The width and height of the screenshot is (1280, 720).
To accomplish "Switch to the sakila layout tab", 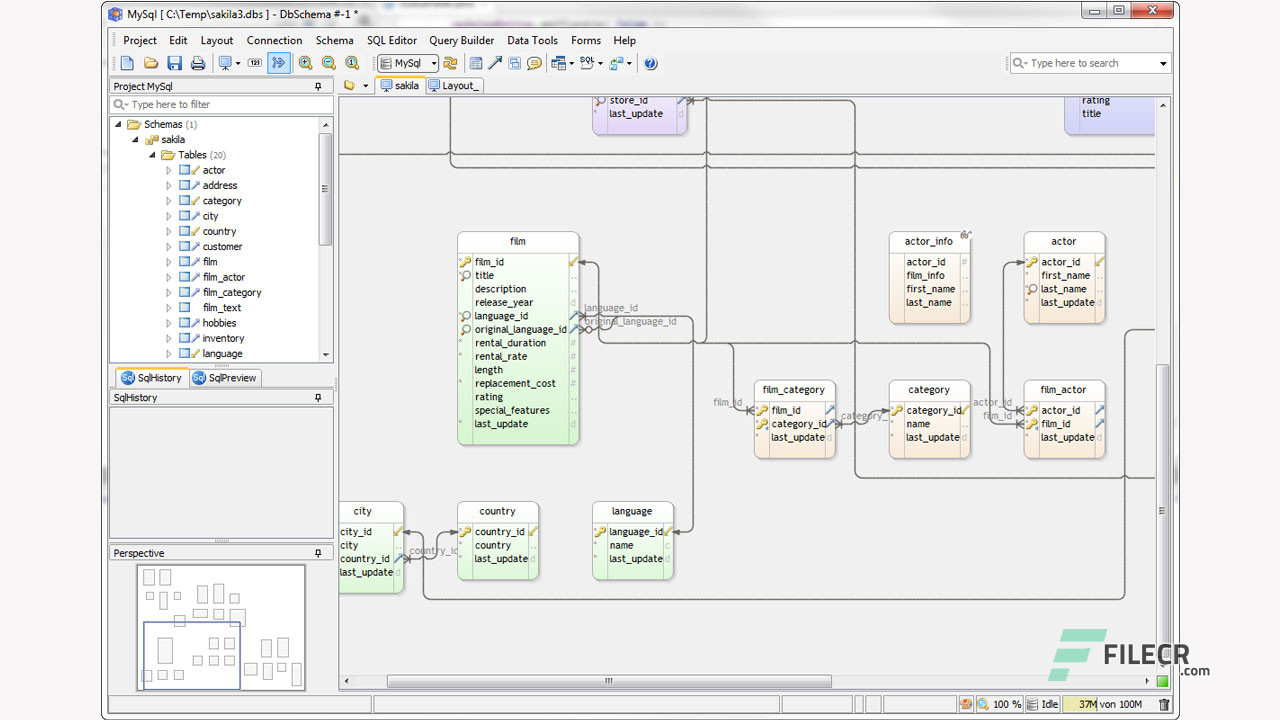I will click(x=400, y=86).
